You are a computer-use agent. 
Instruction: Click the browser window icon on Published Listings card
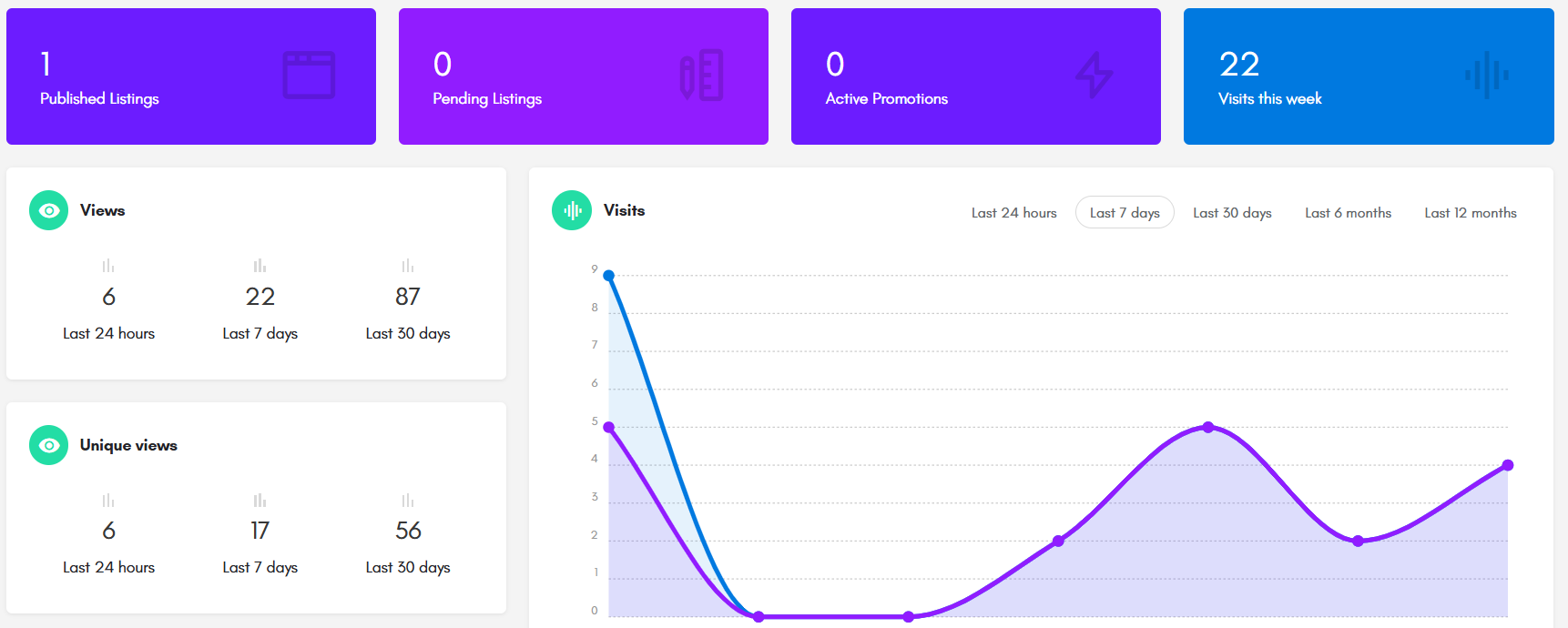click(309, 75)
